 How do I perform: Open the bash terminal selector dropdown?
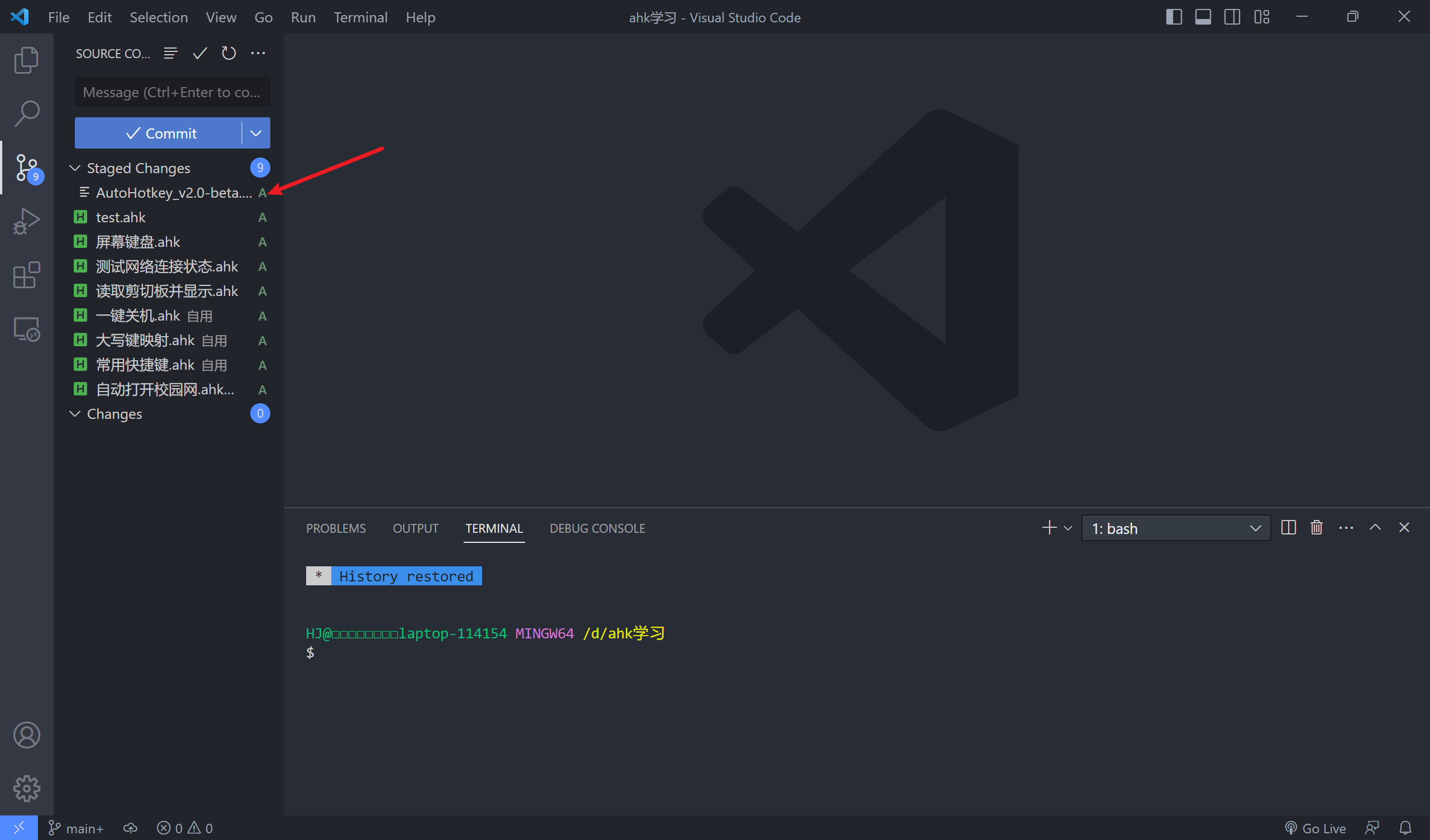[1176, 528]
